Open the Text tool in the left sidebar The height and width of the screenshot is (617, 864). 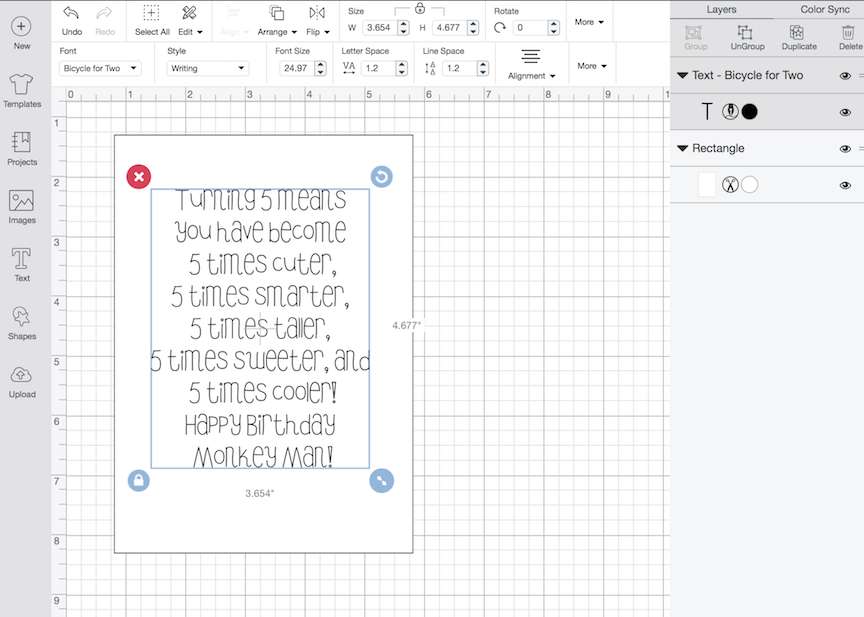tap(21, 262)
